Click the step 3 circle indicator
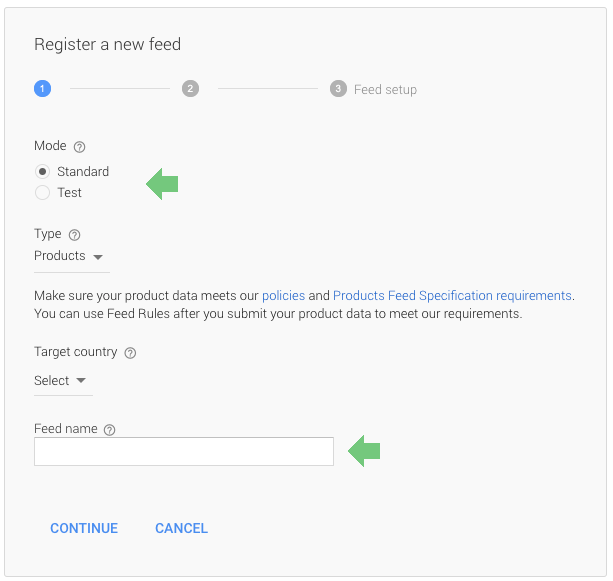The image size is (613, 581). [x=338, y=89]
